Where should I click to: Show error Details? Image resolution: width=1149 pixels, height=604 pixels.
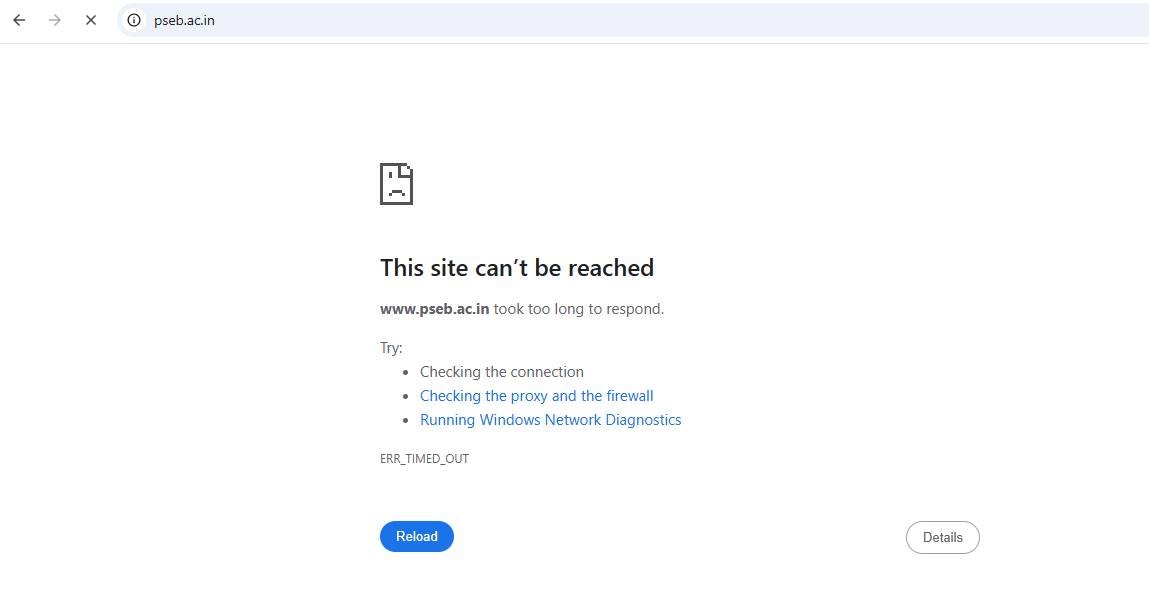click(x=942, y=537)
